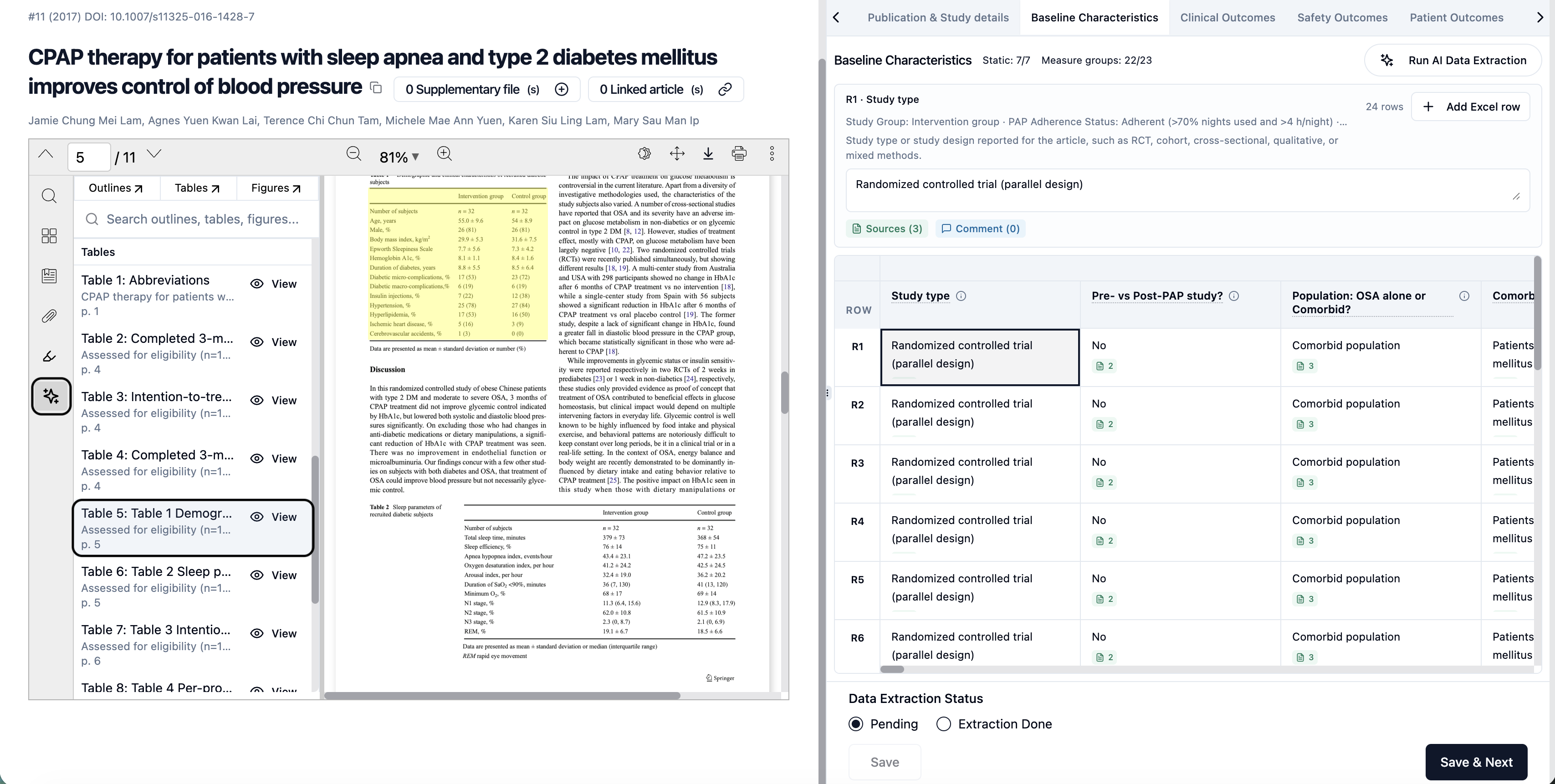This screenshot has height=784, width=1555.
Task: Click the zoom in magnifier icon
Action: click(444, 154)
